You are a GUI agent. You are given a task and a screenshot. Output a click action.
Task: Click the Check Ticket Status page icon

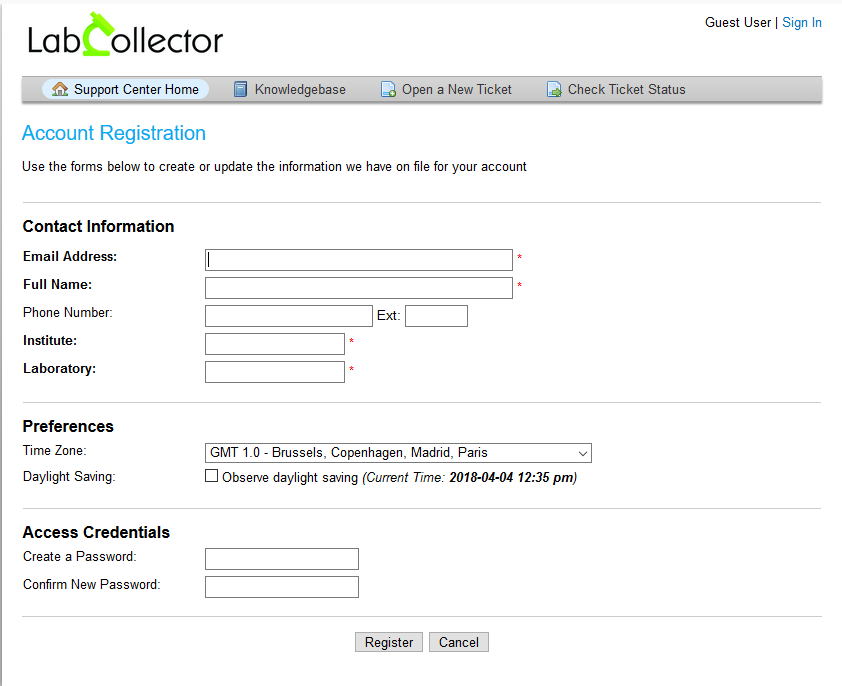[554, 89]
